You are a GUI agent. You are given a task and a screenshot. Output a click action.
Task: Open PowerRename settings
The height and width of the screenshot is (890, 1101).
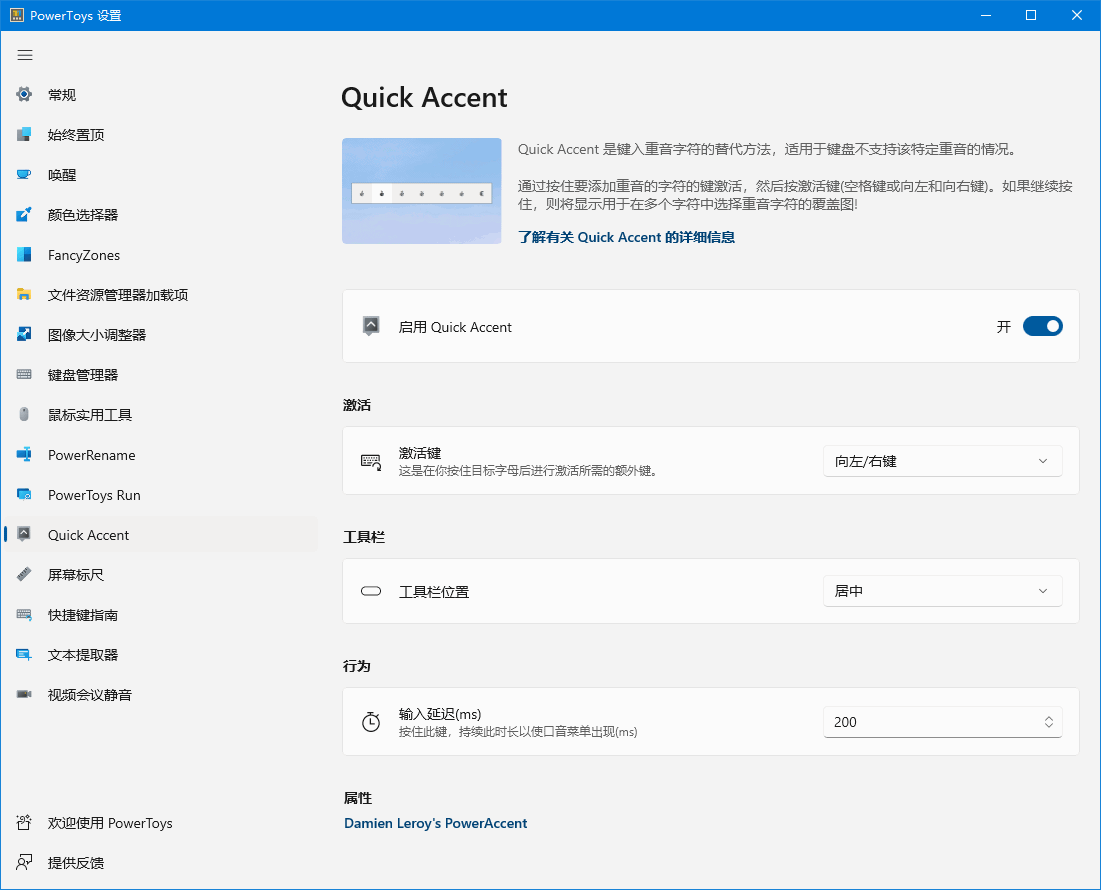coord(91,455)
